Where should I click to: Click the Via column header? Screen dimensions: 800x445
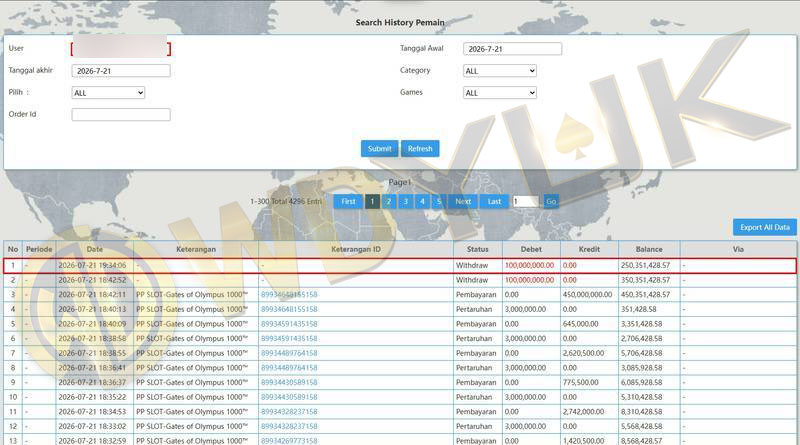coord(738,249)
